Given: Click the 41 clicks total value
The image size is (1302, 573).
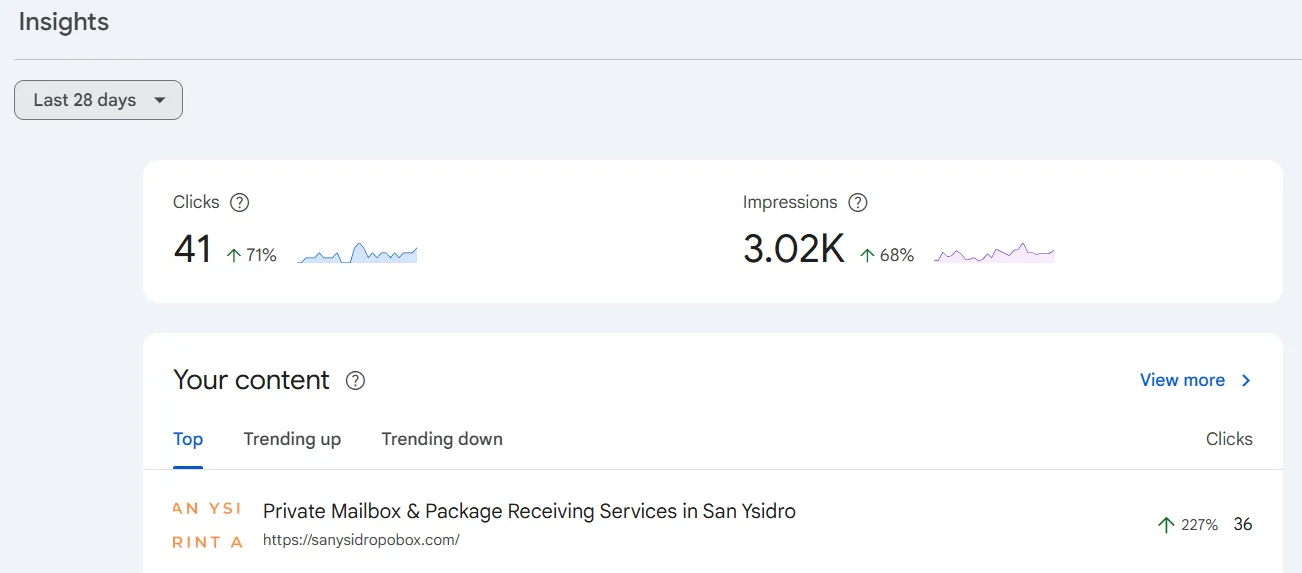Looking at the screenshot, I should pyautogui.click(x=192, y=249).
